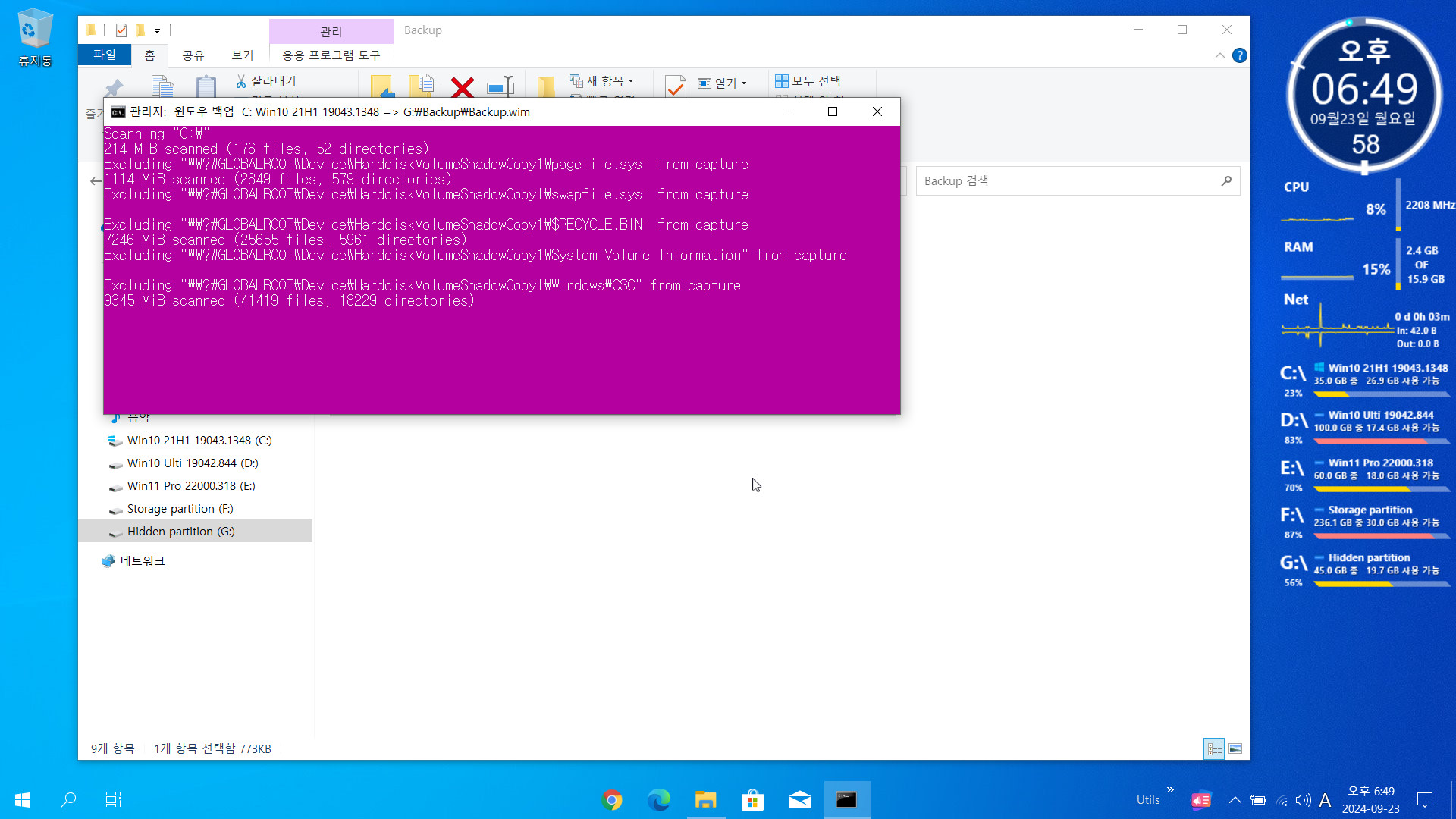
Task: Click the C:\ drive usage bar gadget
Action: [x=1380, y=394]
